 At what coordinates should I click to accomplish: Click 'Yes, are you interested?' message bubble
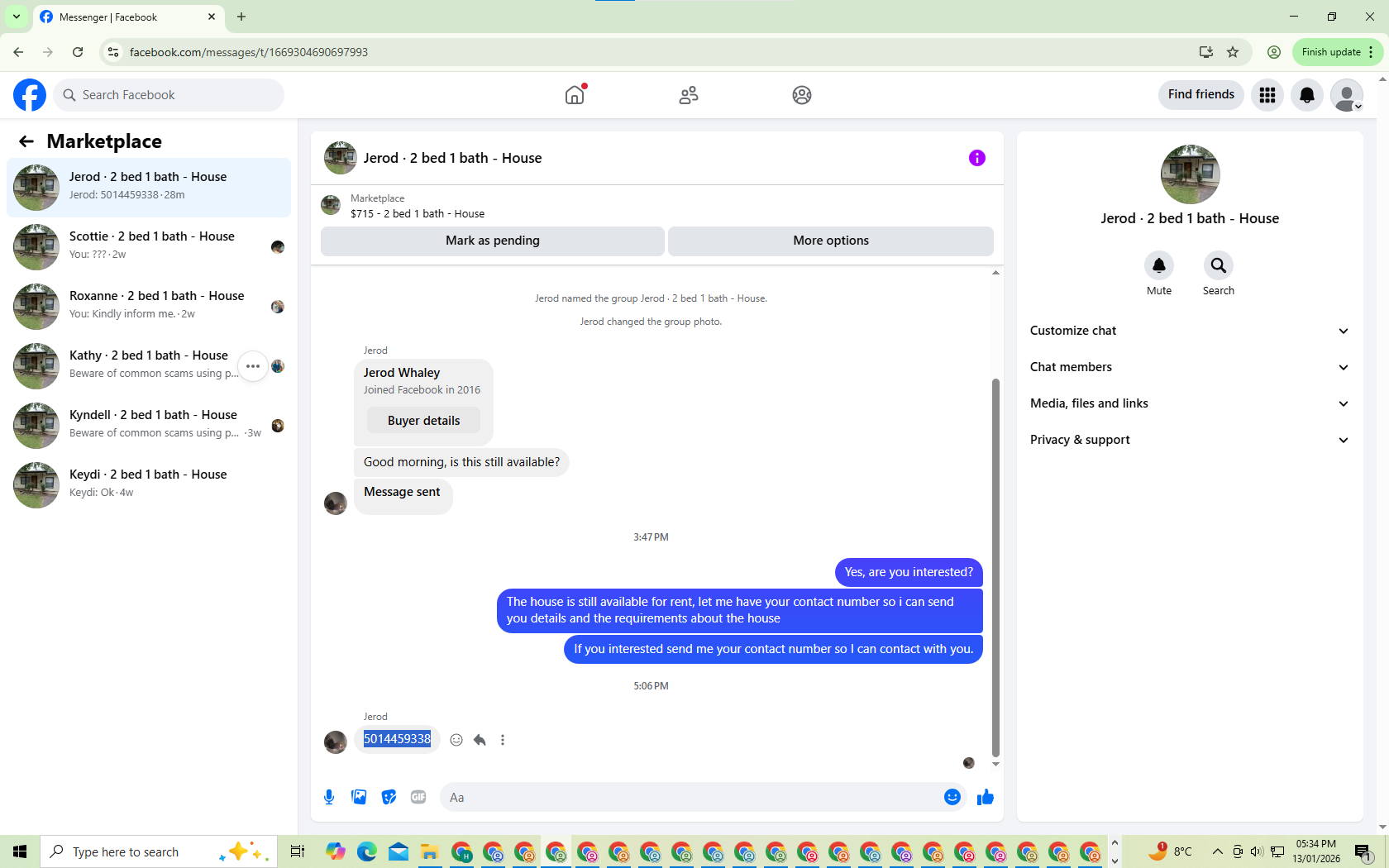click(909, 572)
